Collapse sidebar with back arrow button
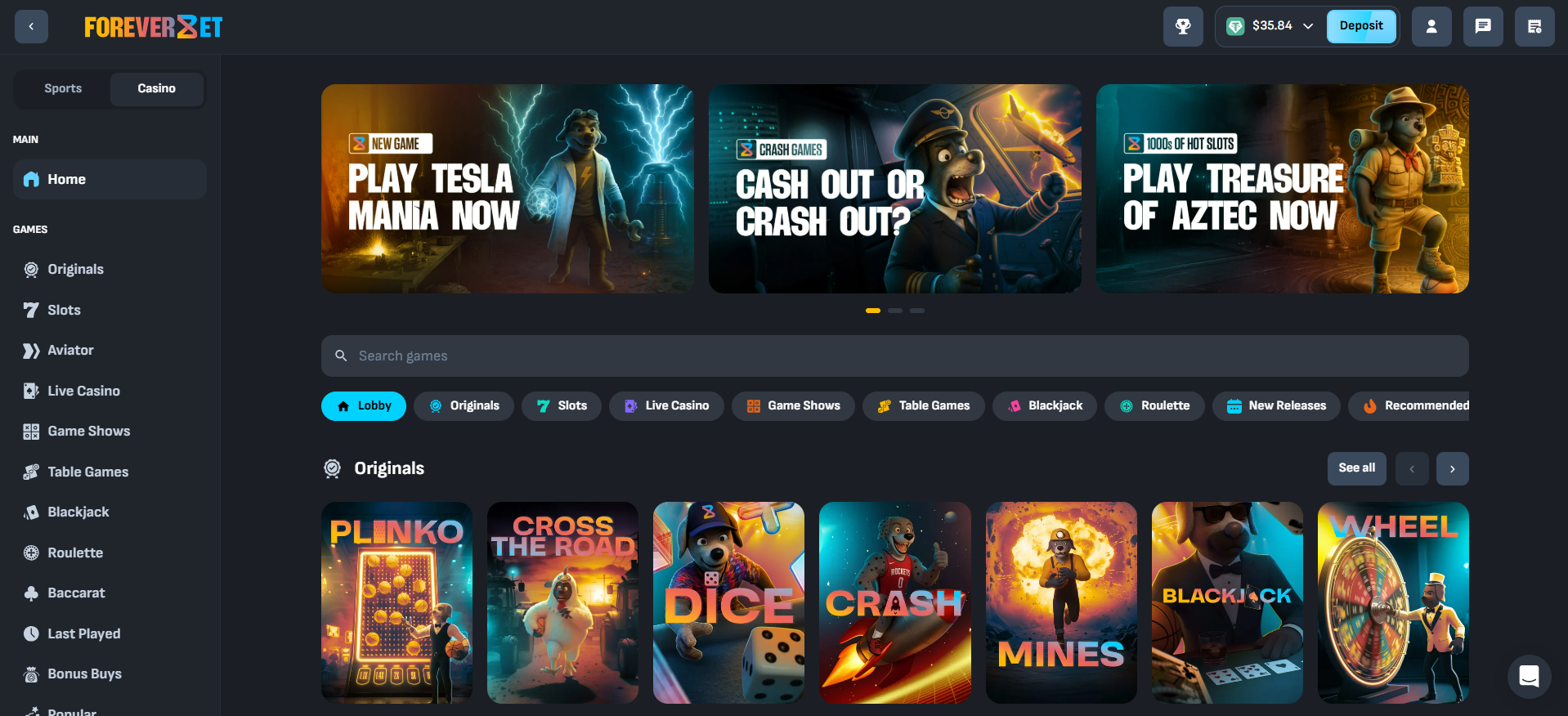1568x716 pixels. 31,26
